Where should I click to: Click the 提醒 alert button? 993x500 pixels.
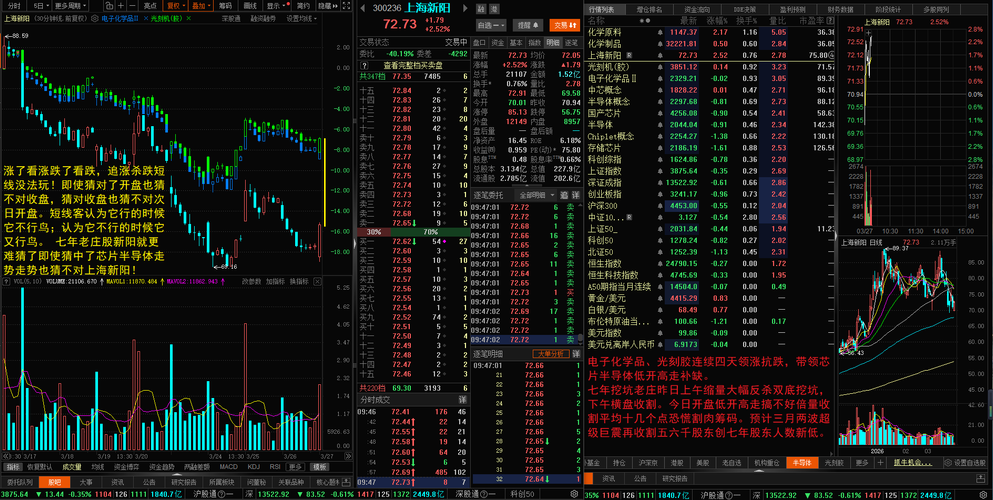(528, 25)
